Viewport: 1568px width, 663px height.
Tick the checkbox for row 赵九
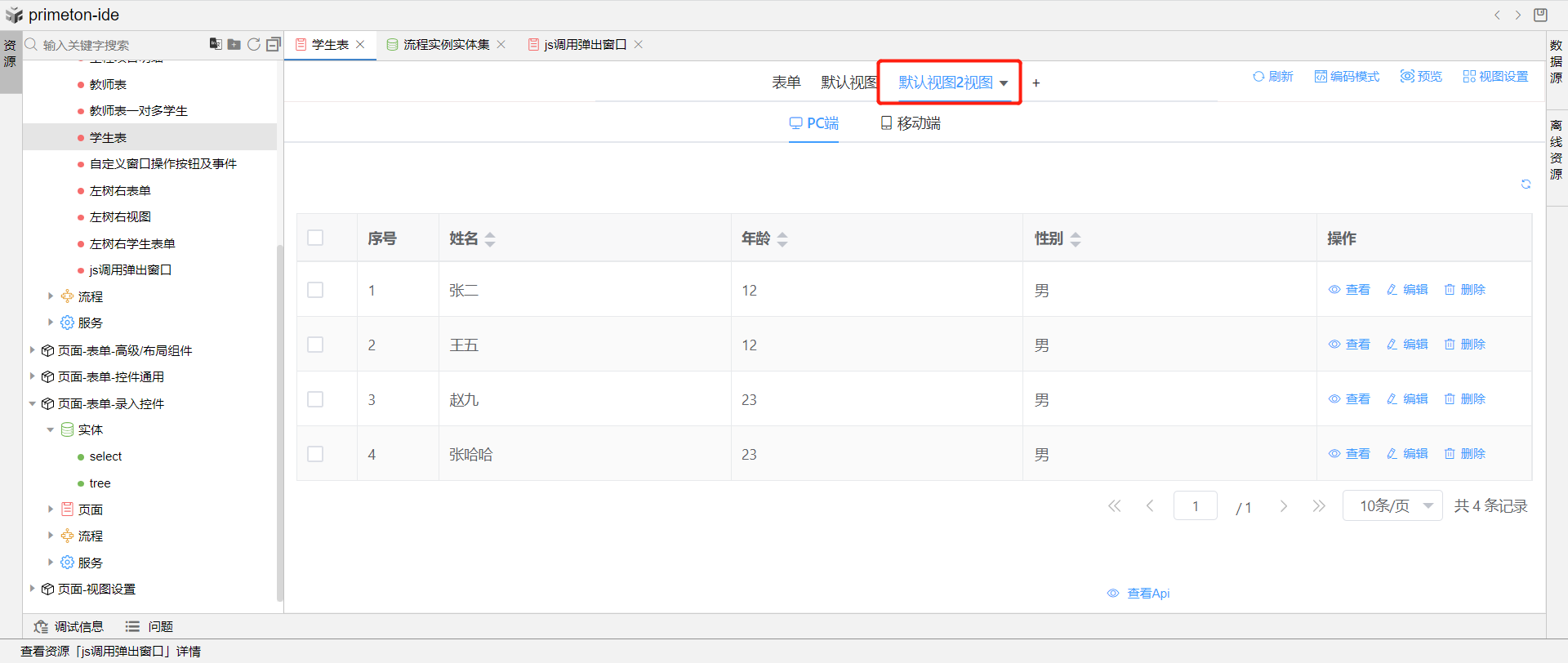(315, 399)
